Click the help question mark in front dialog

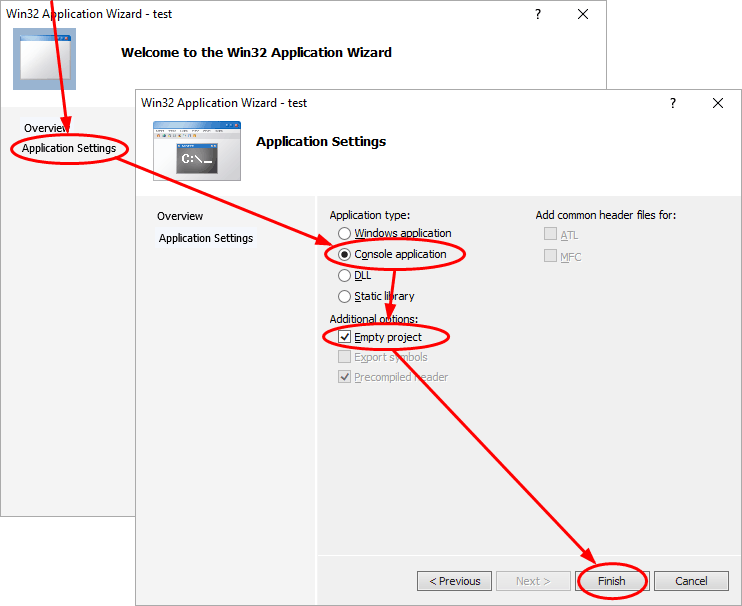672,103
